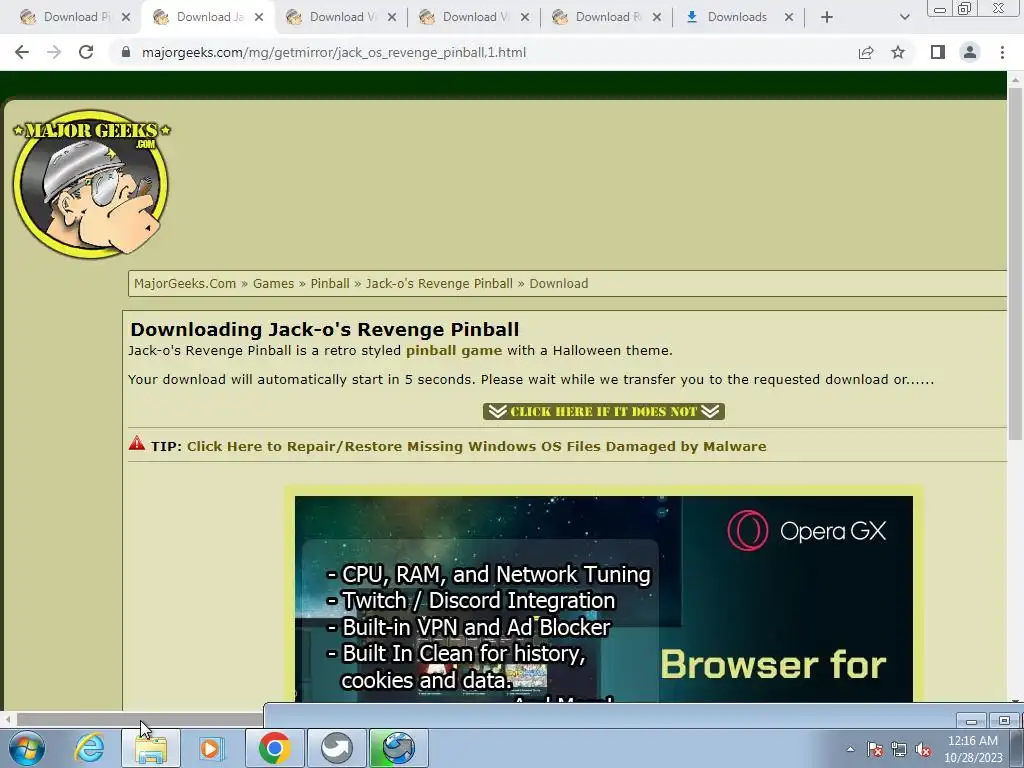The height and width of the screenshot is (768, 1024).
Task: Open the Pinball breadcrumb link
Action: [330, 283]
